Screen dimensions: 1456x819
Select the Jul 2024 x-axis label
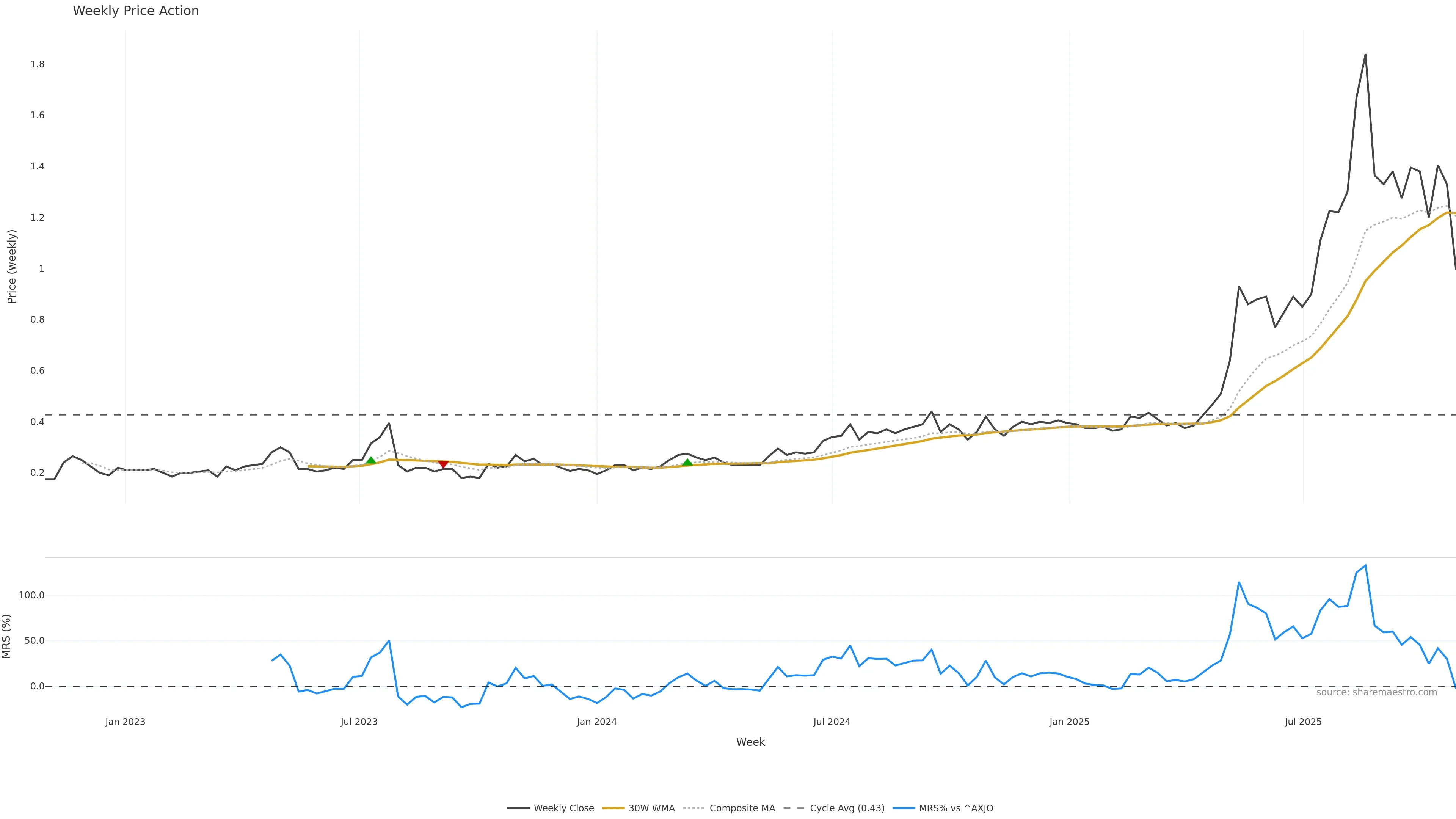click(x=832, y=722)
